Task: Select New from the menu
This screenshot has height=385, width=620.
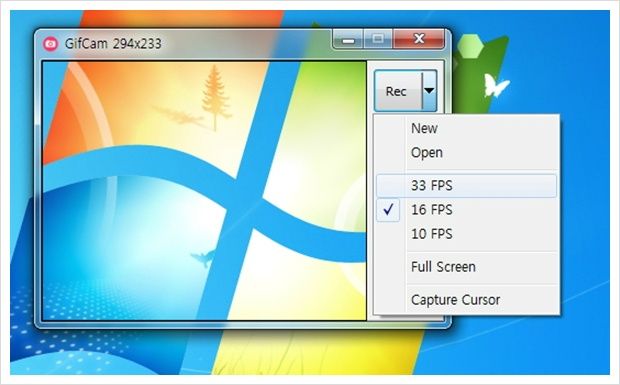Action: pos(467,128)
